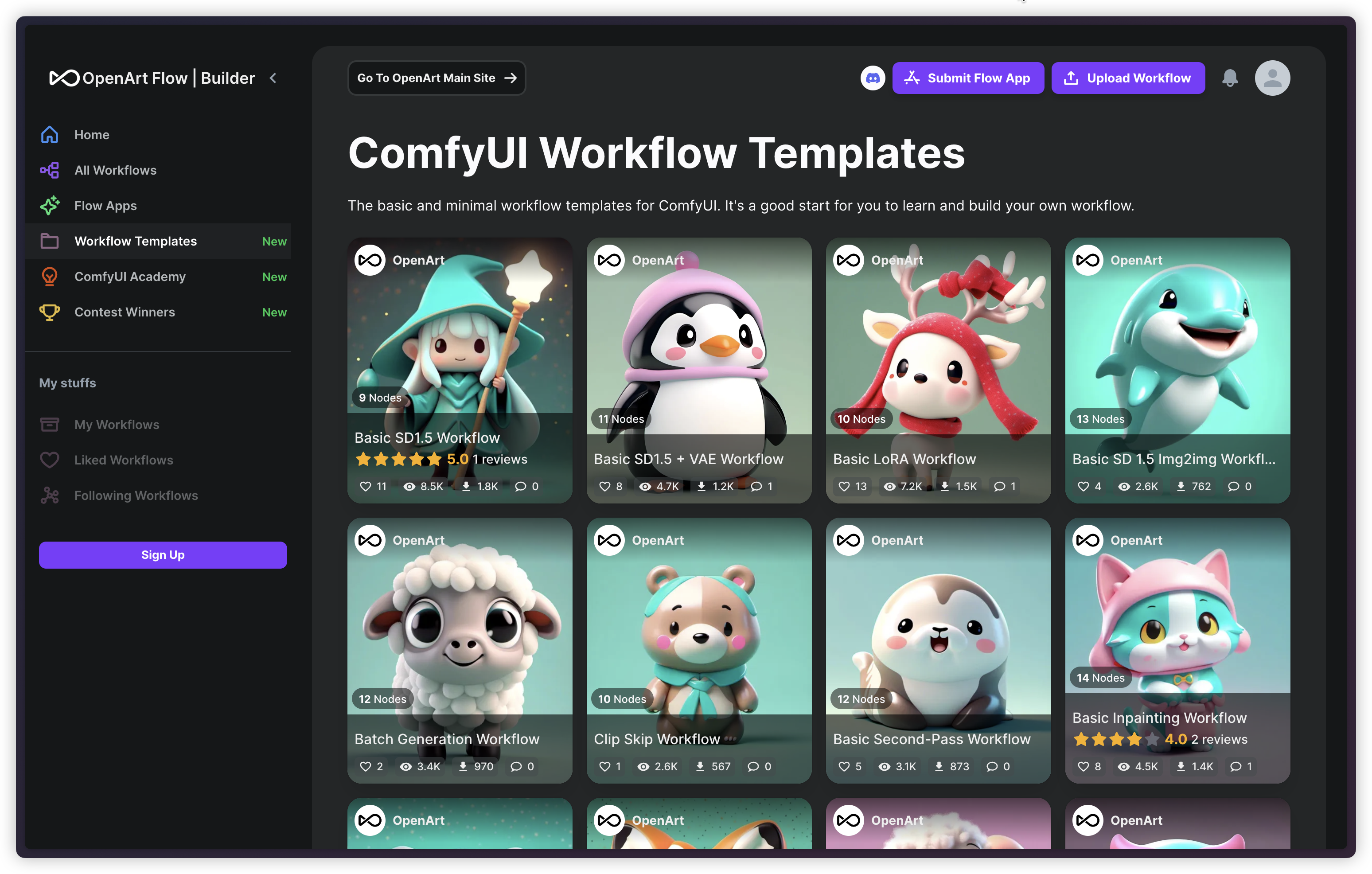Click the Contest Winners trophy icon
Viewport: 1372px width, 874px height.
[x=50, y=312]
